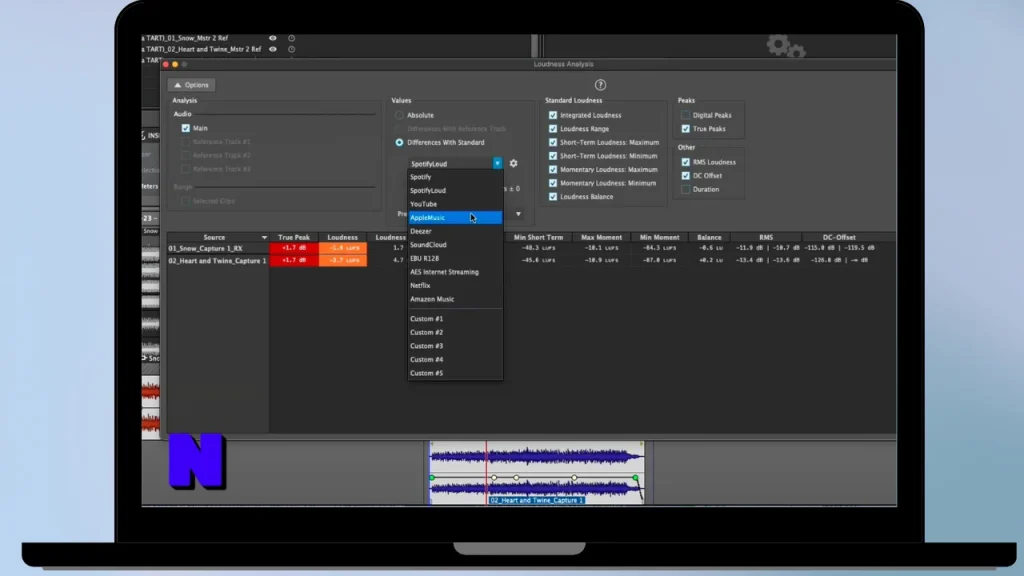Click DC-Offset column header
Image resolution: width=1024 pixels, height=576 pixels.
tap(839, 238)
